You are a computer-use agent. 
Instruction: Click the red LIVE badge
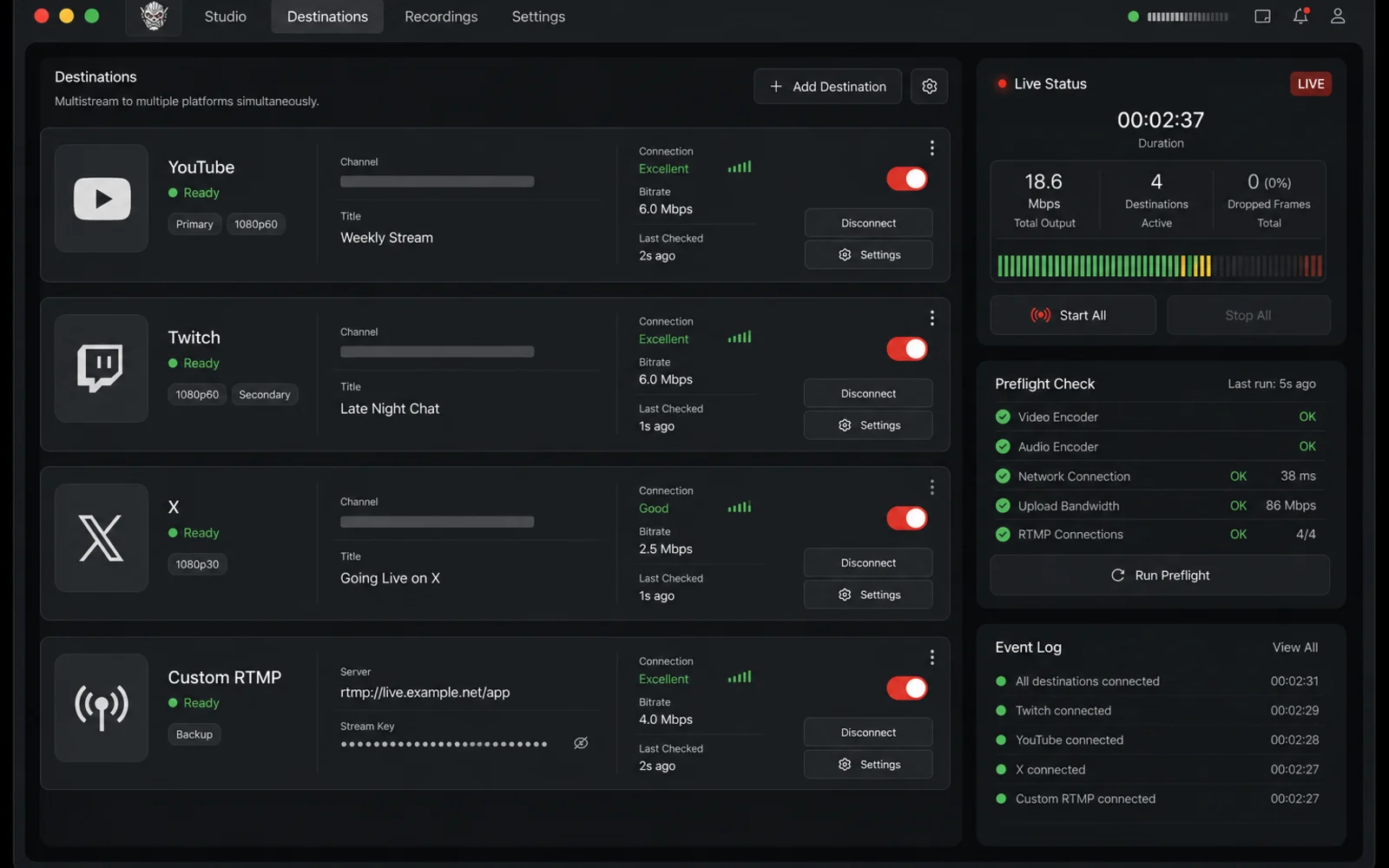pos(1310,84)
